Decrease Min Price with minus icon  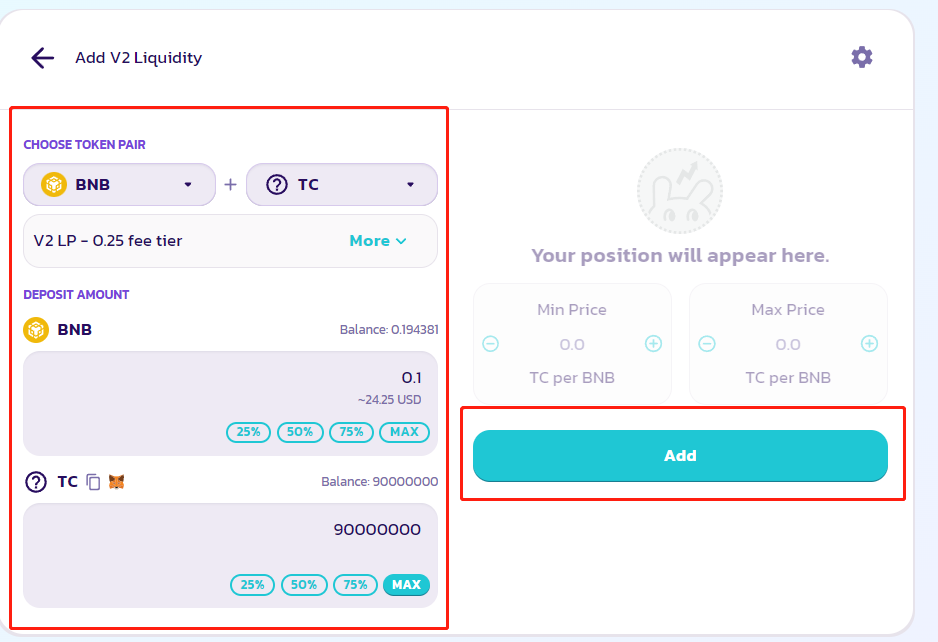[x=491, y=344]
